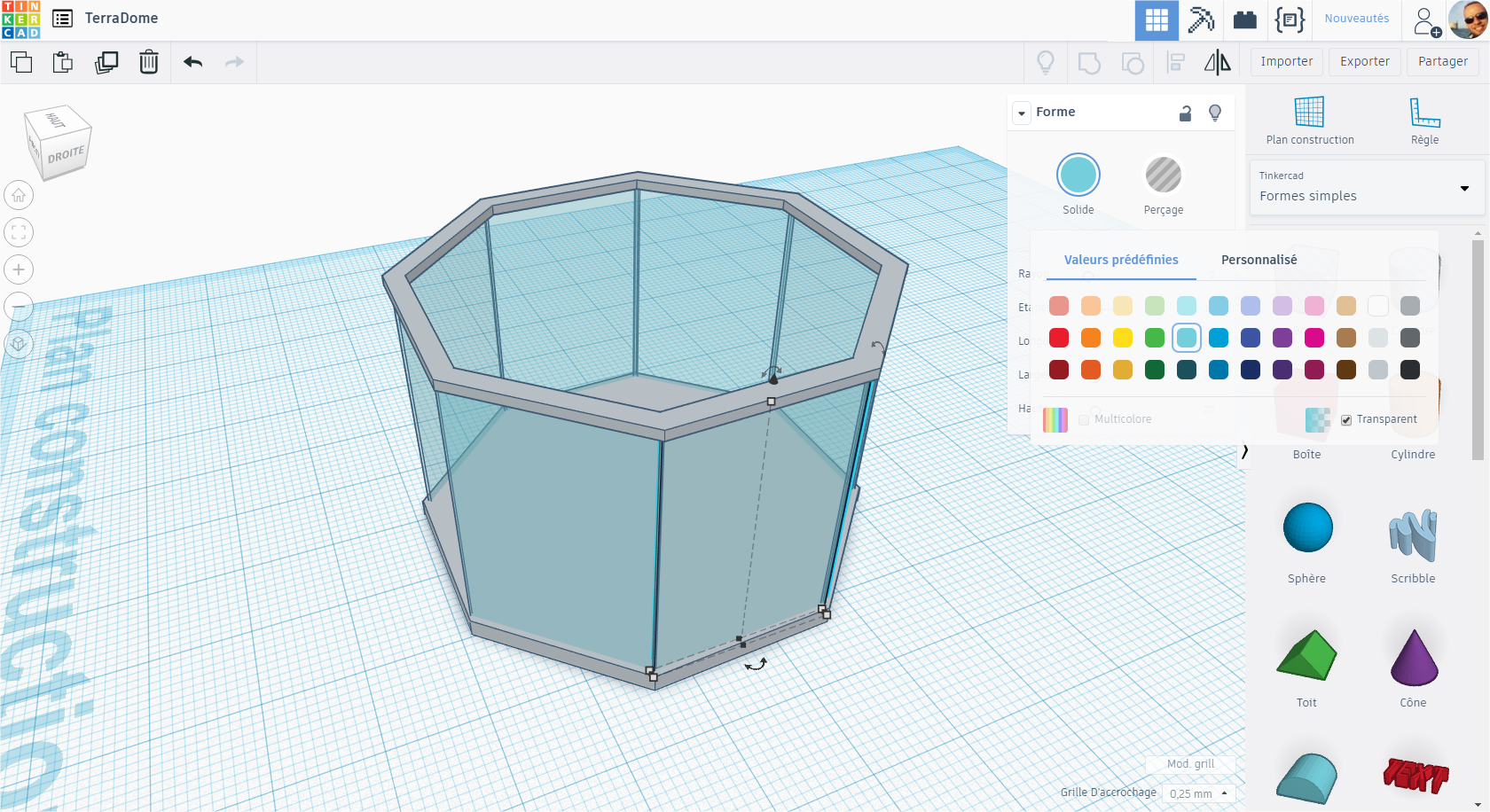The width and height of the screenshot is (1490, 812).
Task: Open the Grille D'accrochage snap dropdown
Action: [1199, 793]
